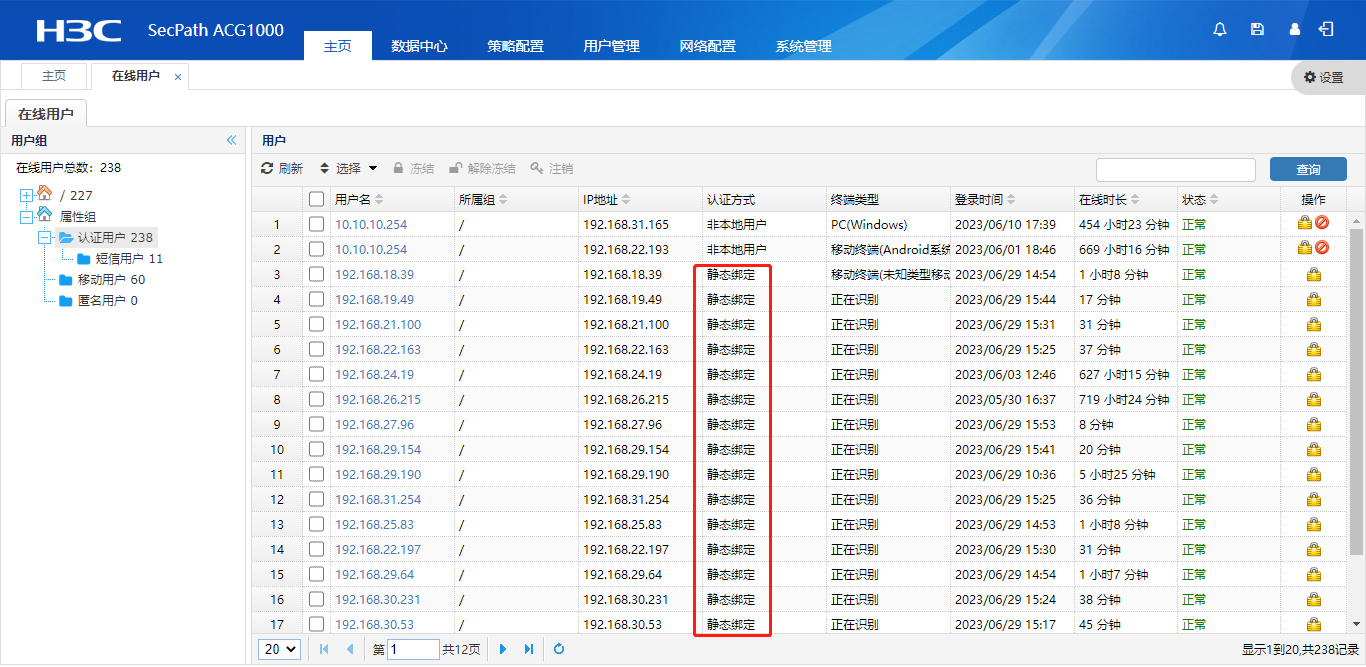Open the 设置 gear button
Image resolution: width=1366 pixels, height=667 pixels.
[x=1324, y=77]
